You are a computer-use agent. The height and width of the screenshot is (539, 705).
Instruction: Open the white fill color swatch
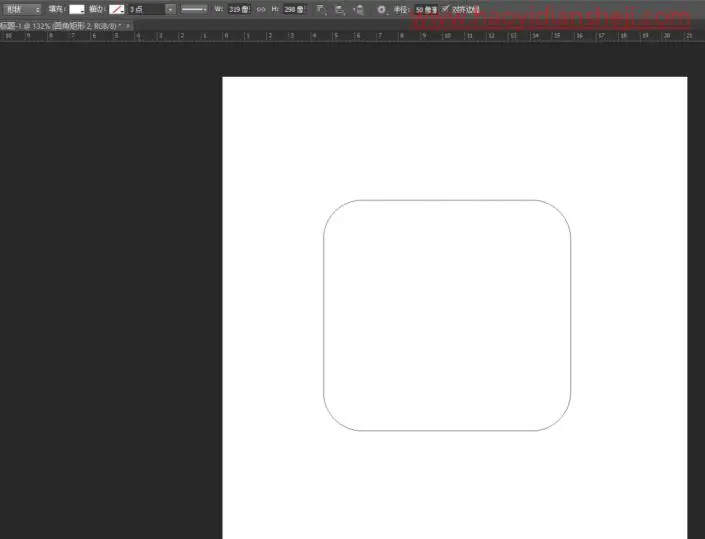[x=77, y=9]
